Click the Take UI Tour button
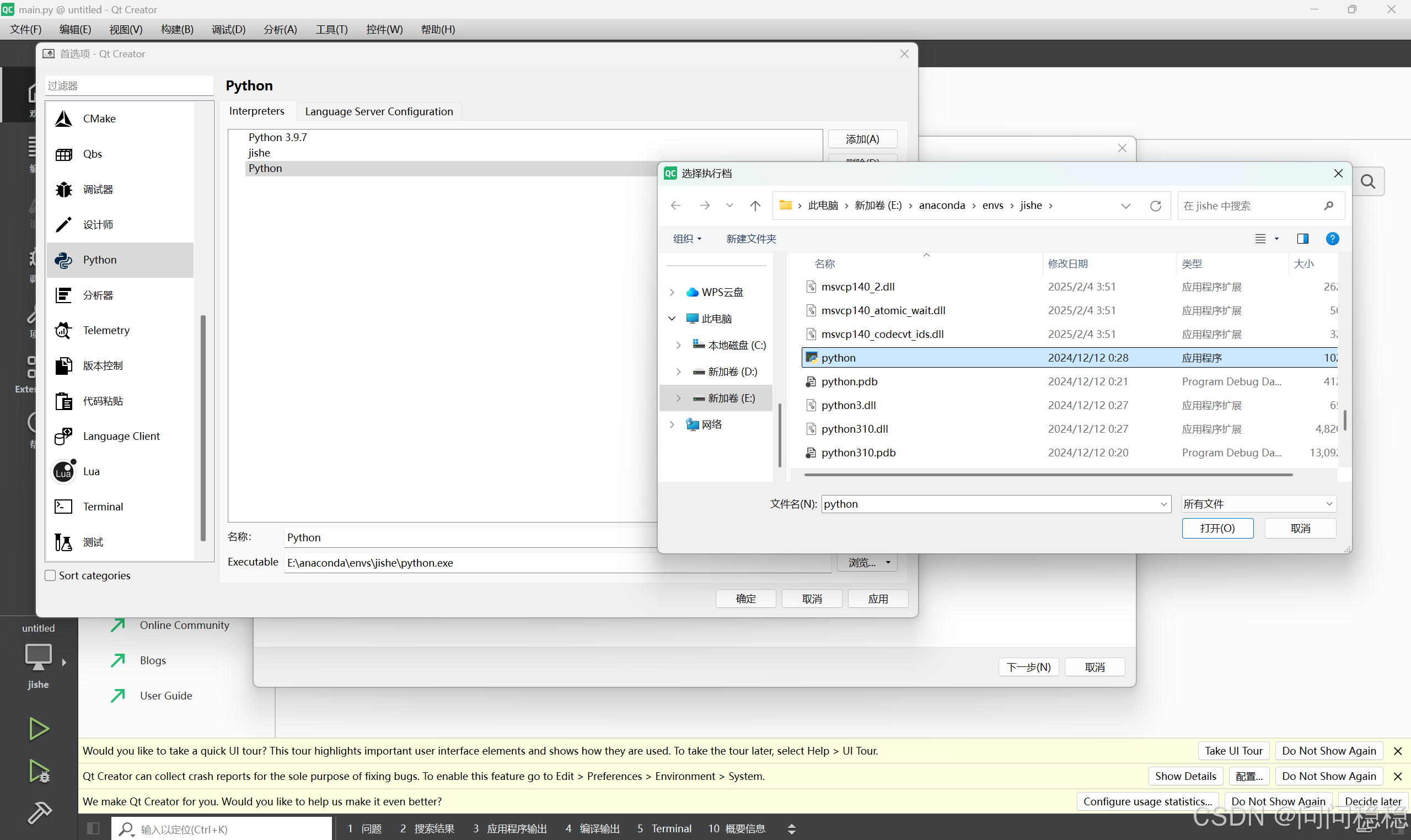This screenshot has height=840, width=1411. [x=1233, y=751]
